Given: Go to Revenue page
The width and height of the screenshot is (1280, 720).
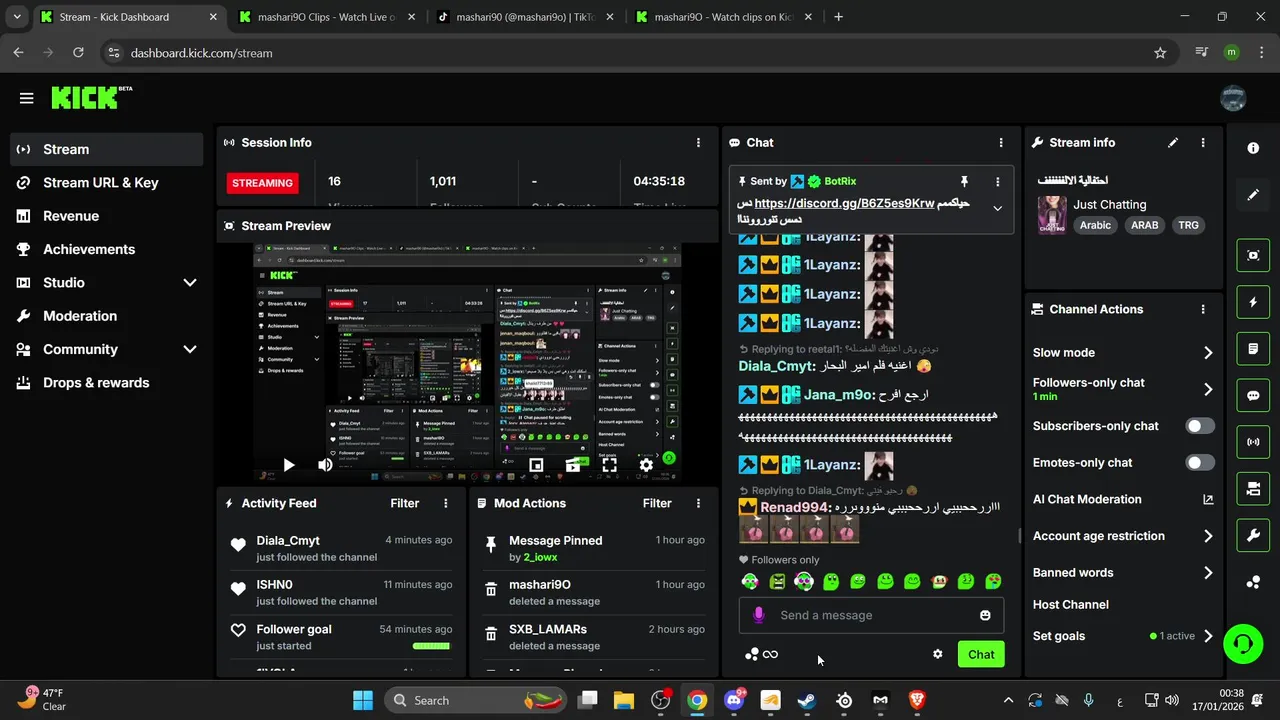Looking at the screenshot, I should 106,216.
